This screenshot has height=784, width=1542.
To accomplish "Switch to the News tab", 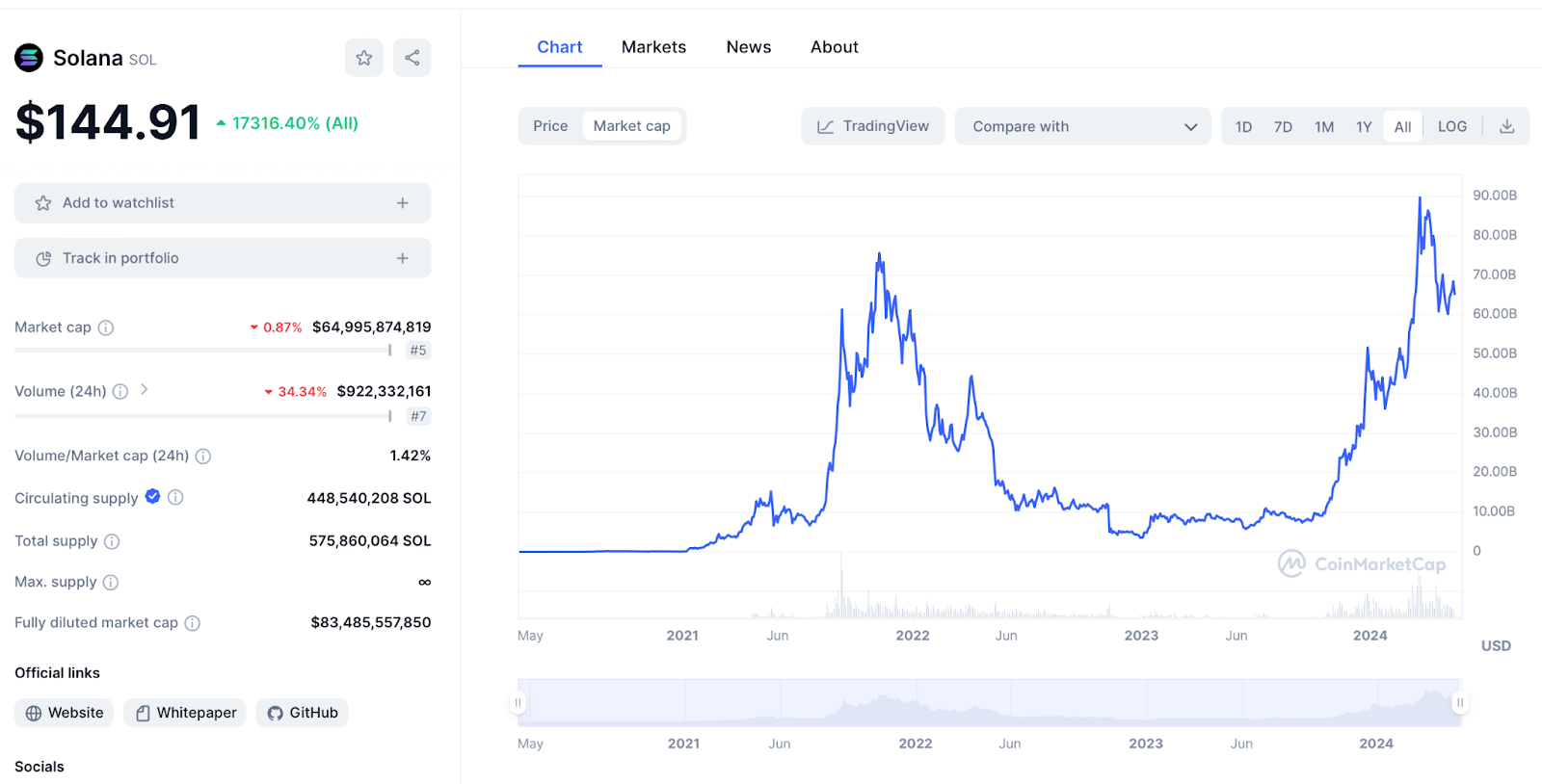I will point(749,47).
